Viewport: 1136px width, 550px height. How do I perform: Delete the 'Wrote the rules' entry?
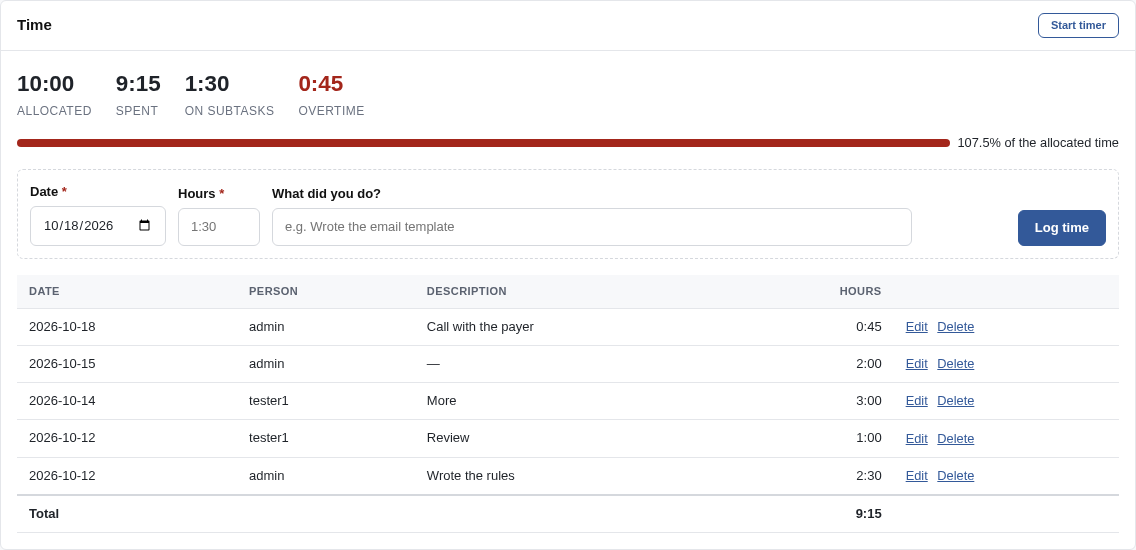tap(956, 475)
